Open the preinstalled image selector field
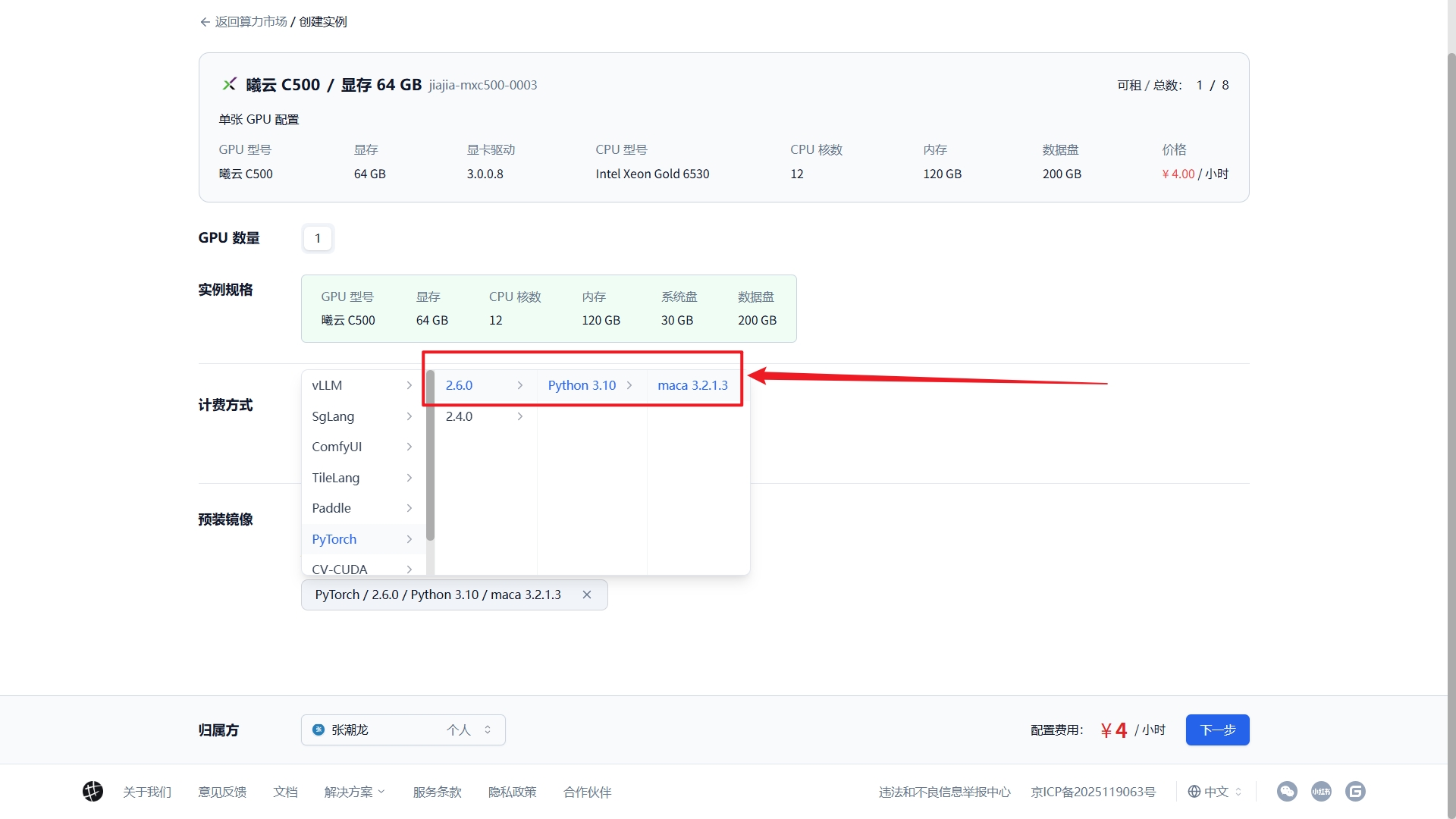Screen dimensions: 1456x819 click(454, 595)
